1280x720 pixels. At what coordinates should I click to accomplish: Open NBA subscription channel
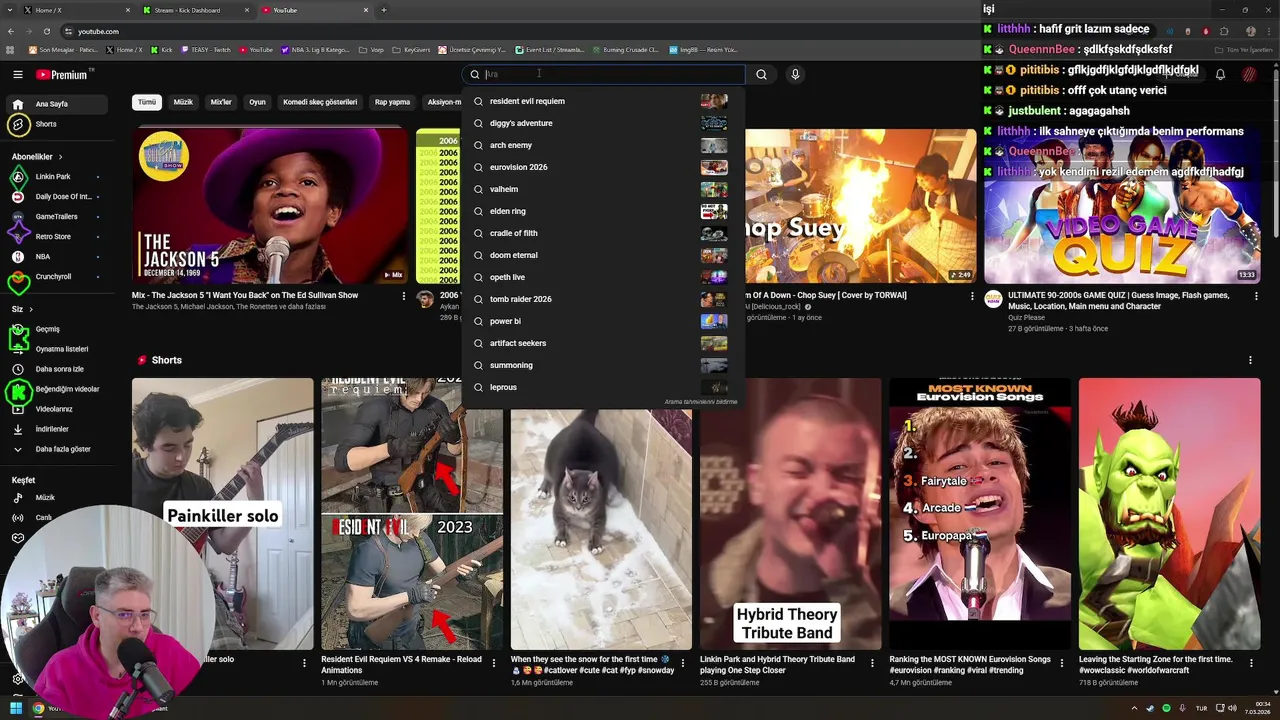[58, 257]
